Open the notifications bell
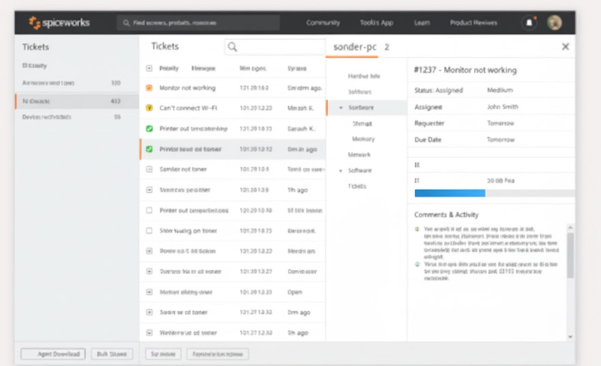Viewport: 601px width, 366px height. point(529,23)
